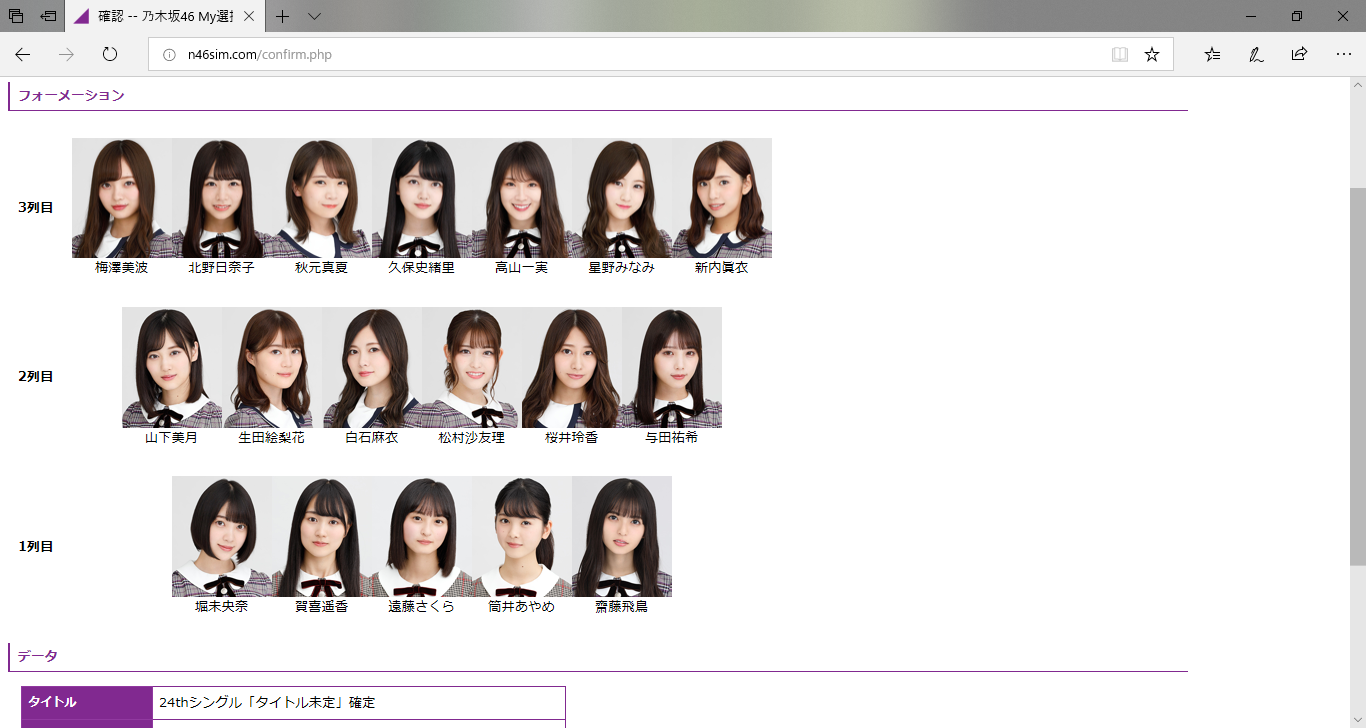The height and width of the screenshot is (728, 1366).
Task: Click the name text 桜井玲香
Action: click(572, 438)
